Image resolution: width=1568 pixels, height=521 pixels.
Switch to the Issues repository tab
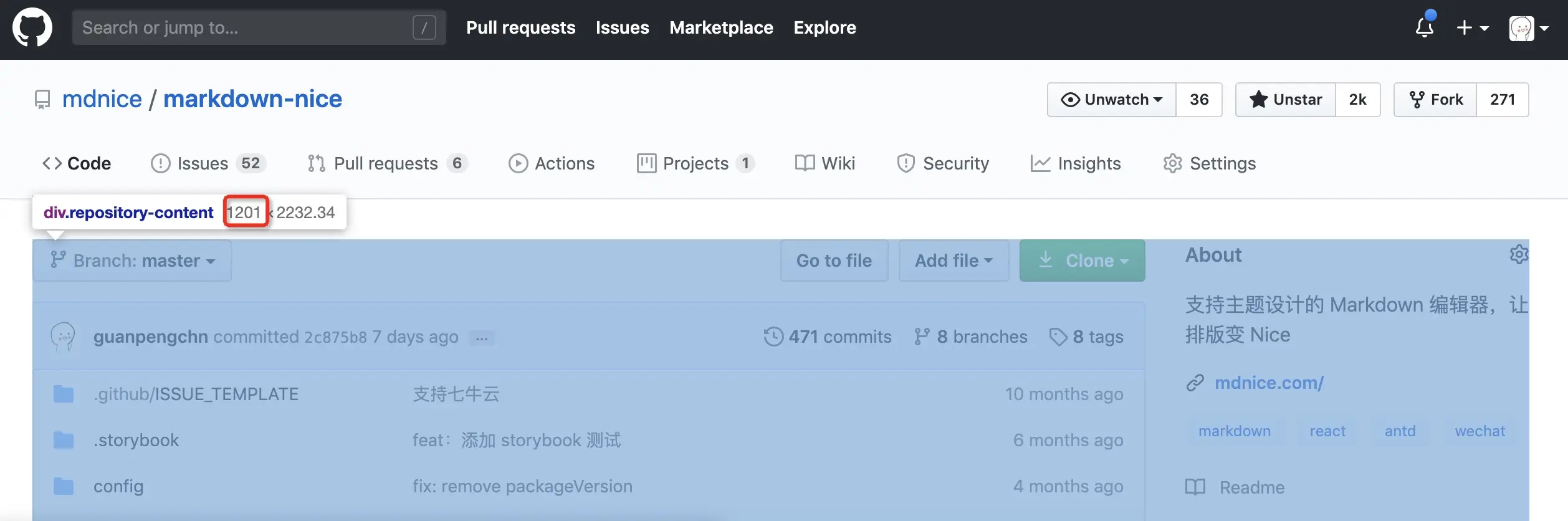point(203,163)
